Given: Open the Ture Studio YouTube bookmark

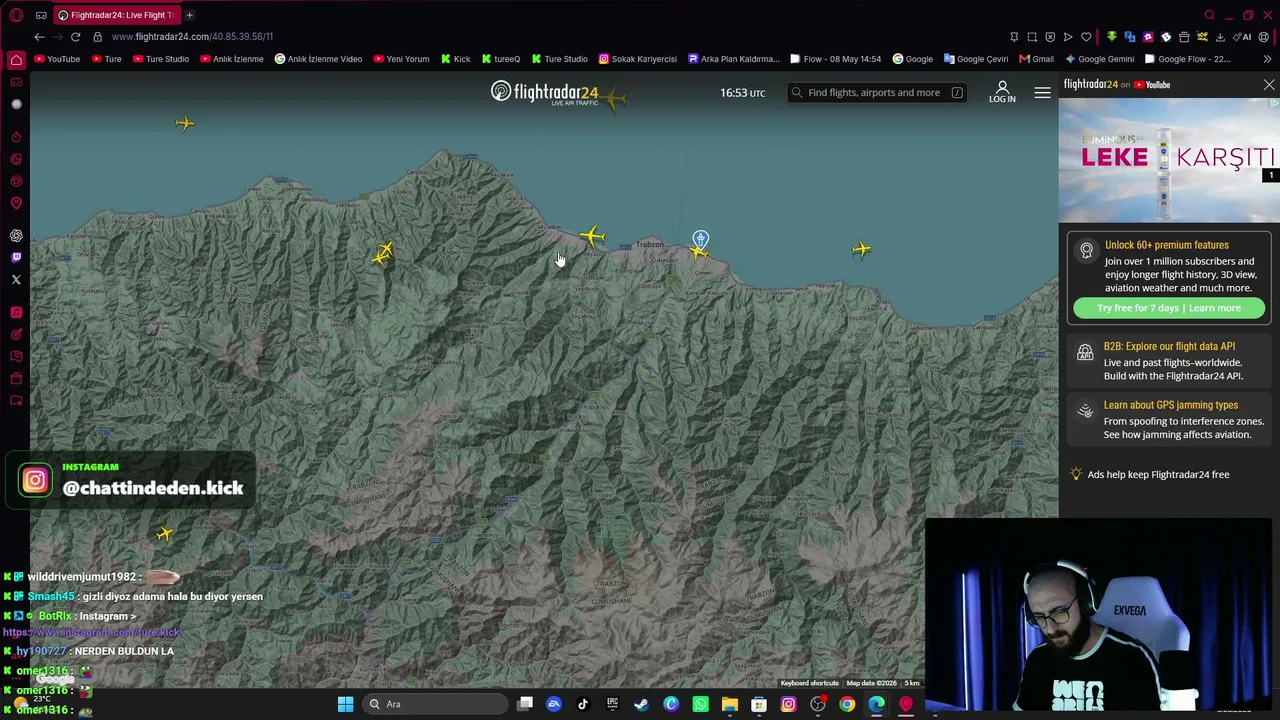Looking at the screenshot, I should (x=160, y=59).
